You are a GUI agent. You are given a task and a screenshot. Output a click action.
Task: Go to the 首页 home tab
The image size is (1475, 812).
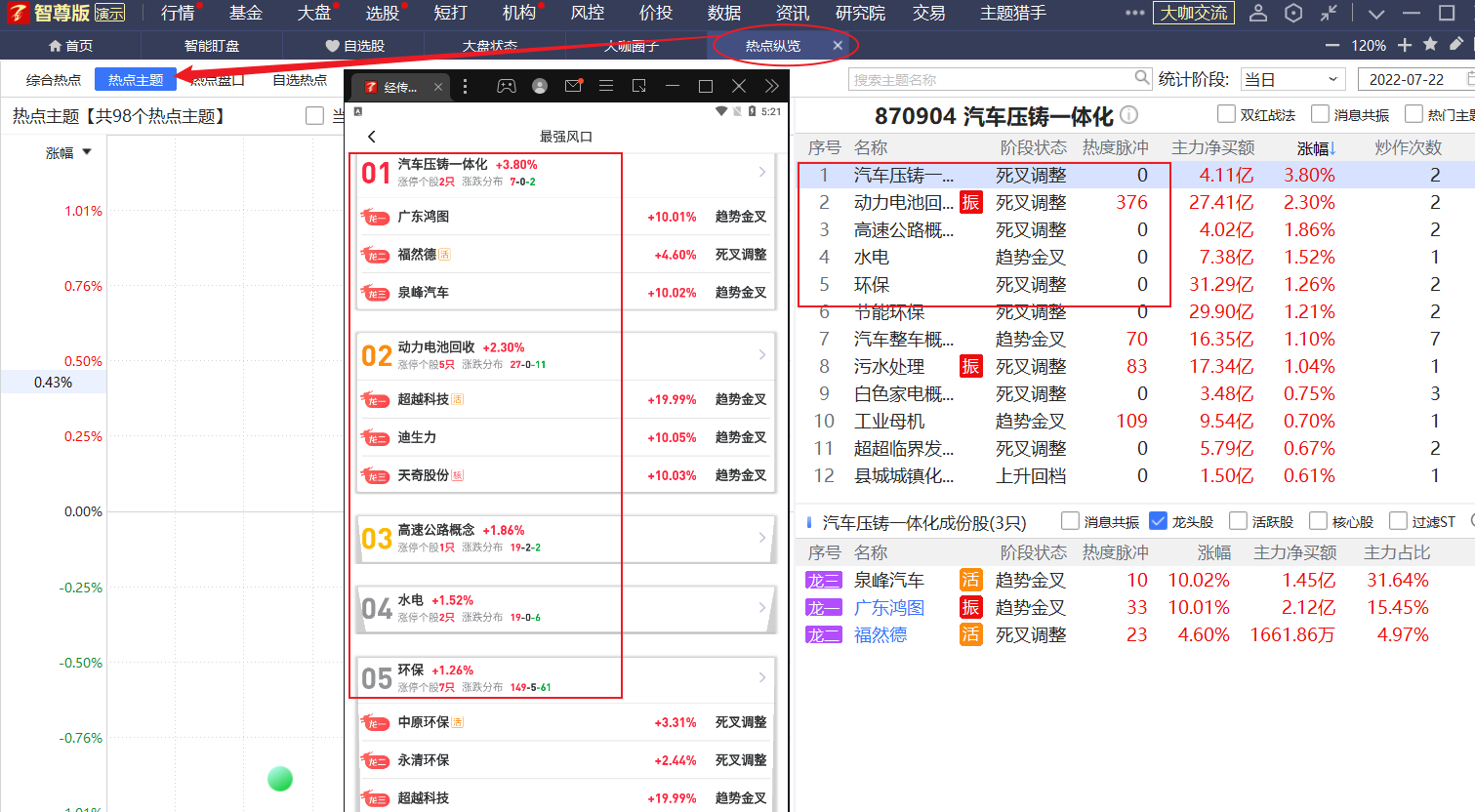coord(70,46)
